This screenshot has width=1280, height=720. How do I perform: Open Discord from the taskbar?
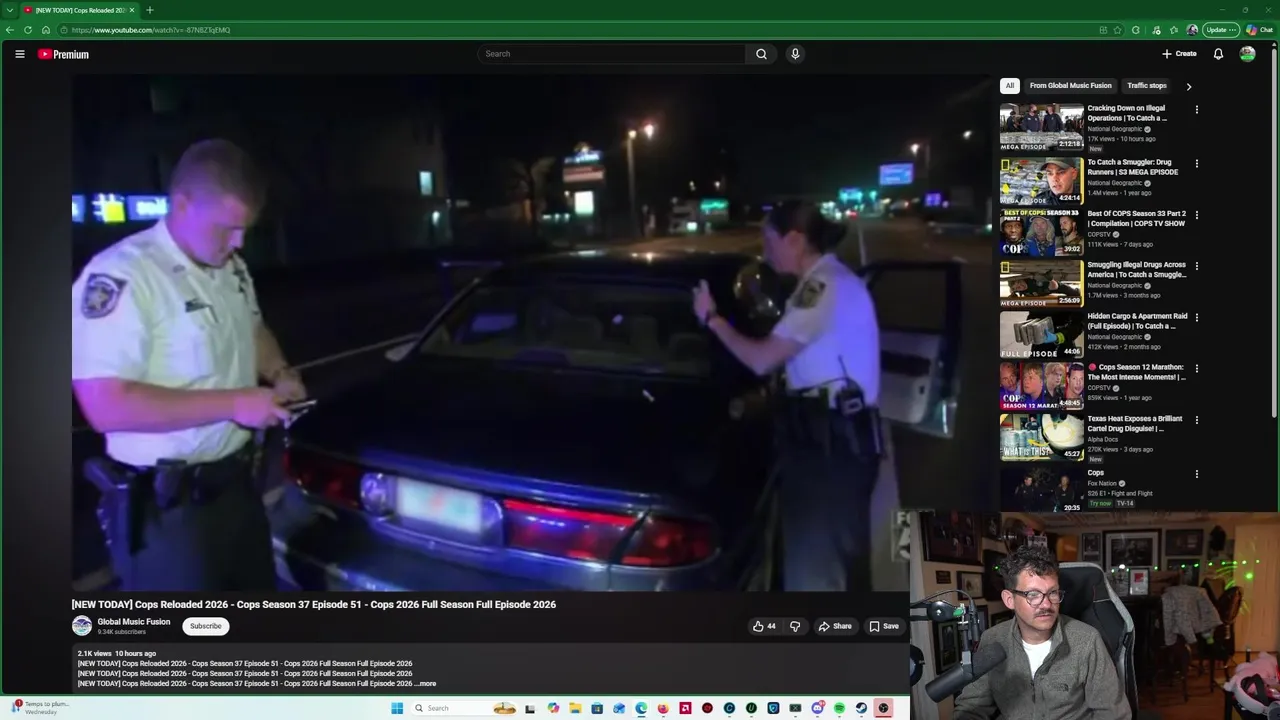[818, 708]
